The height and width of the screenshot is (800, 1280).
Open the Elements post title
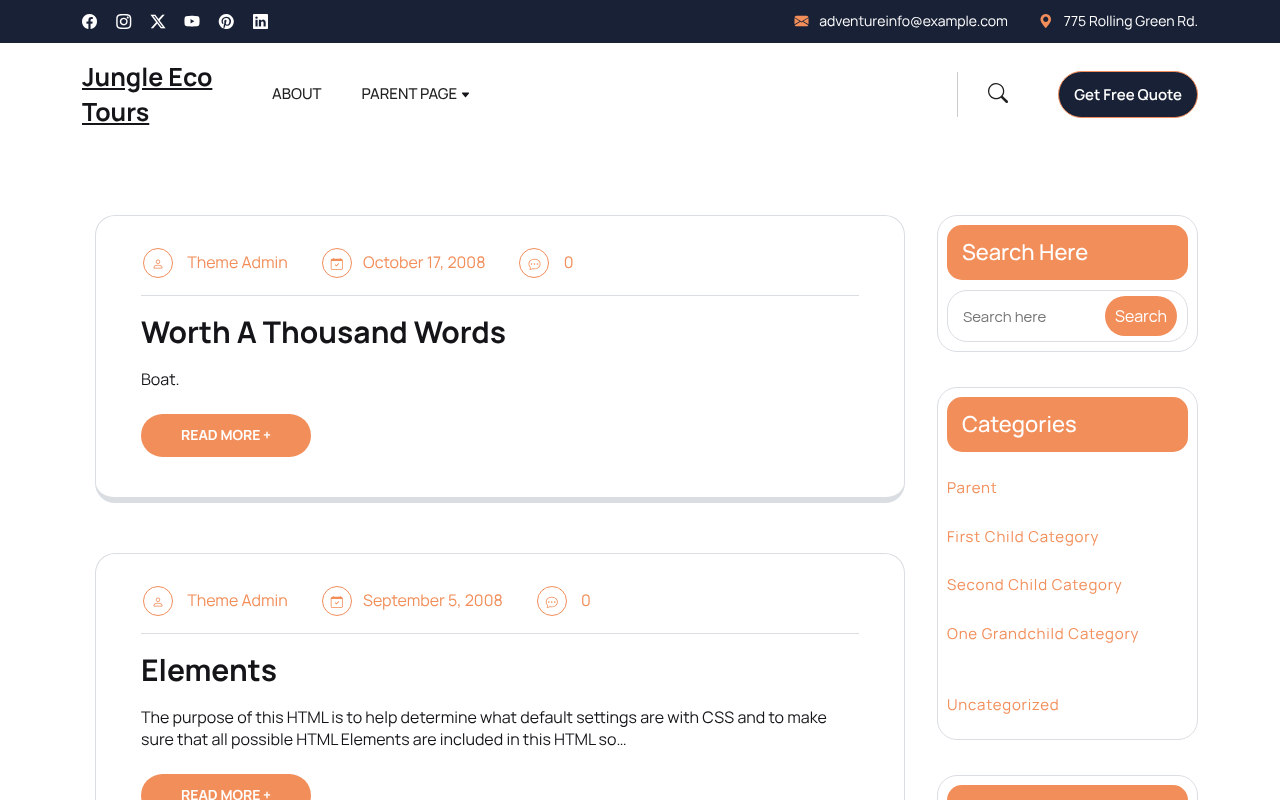coord(209,670)
